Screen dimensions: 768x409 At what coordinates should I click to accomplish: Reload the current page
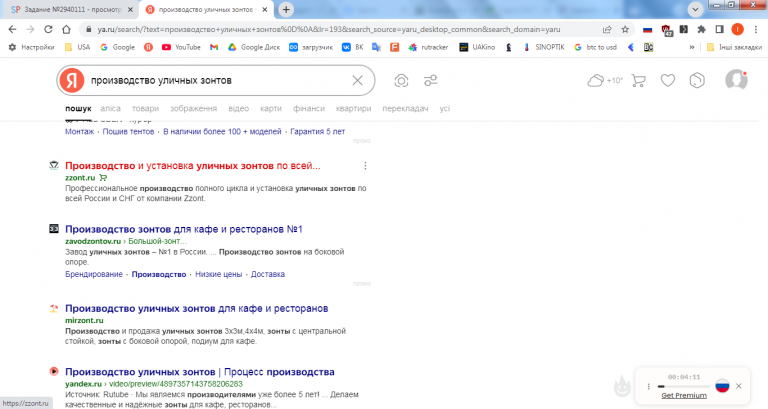(x=48, y=29)
